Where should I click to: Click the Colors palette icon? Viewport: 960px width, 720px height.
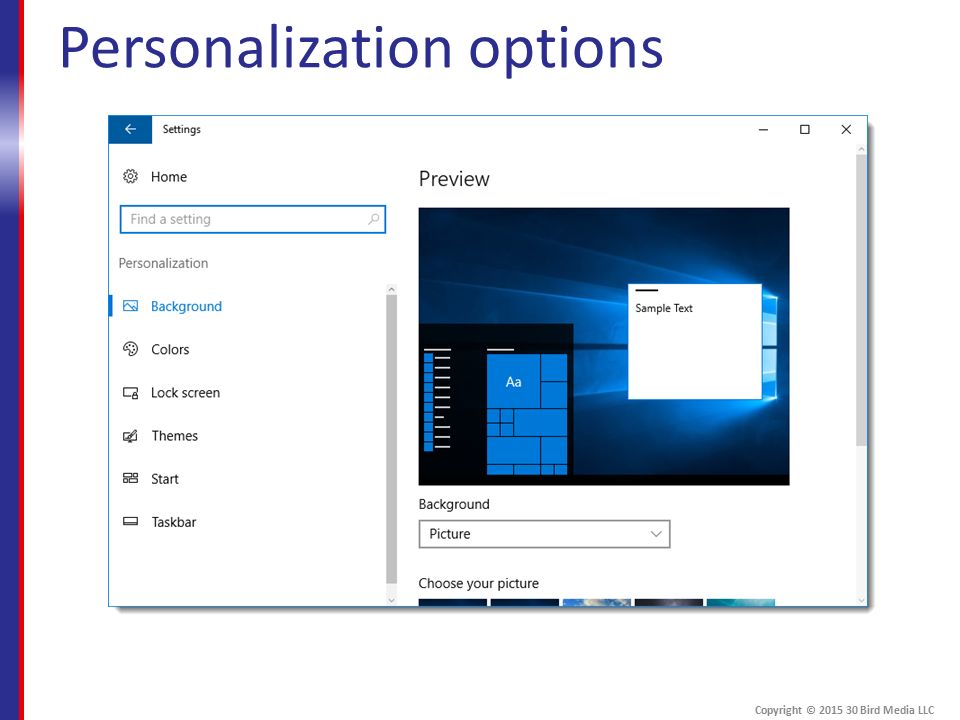130,349
